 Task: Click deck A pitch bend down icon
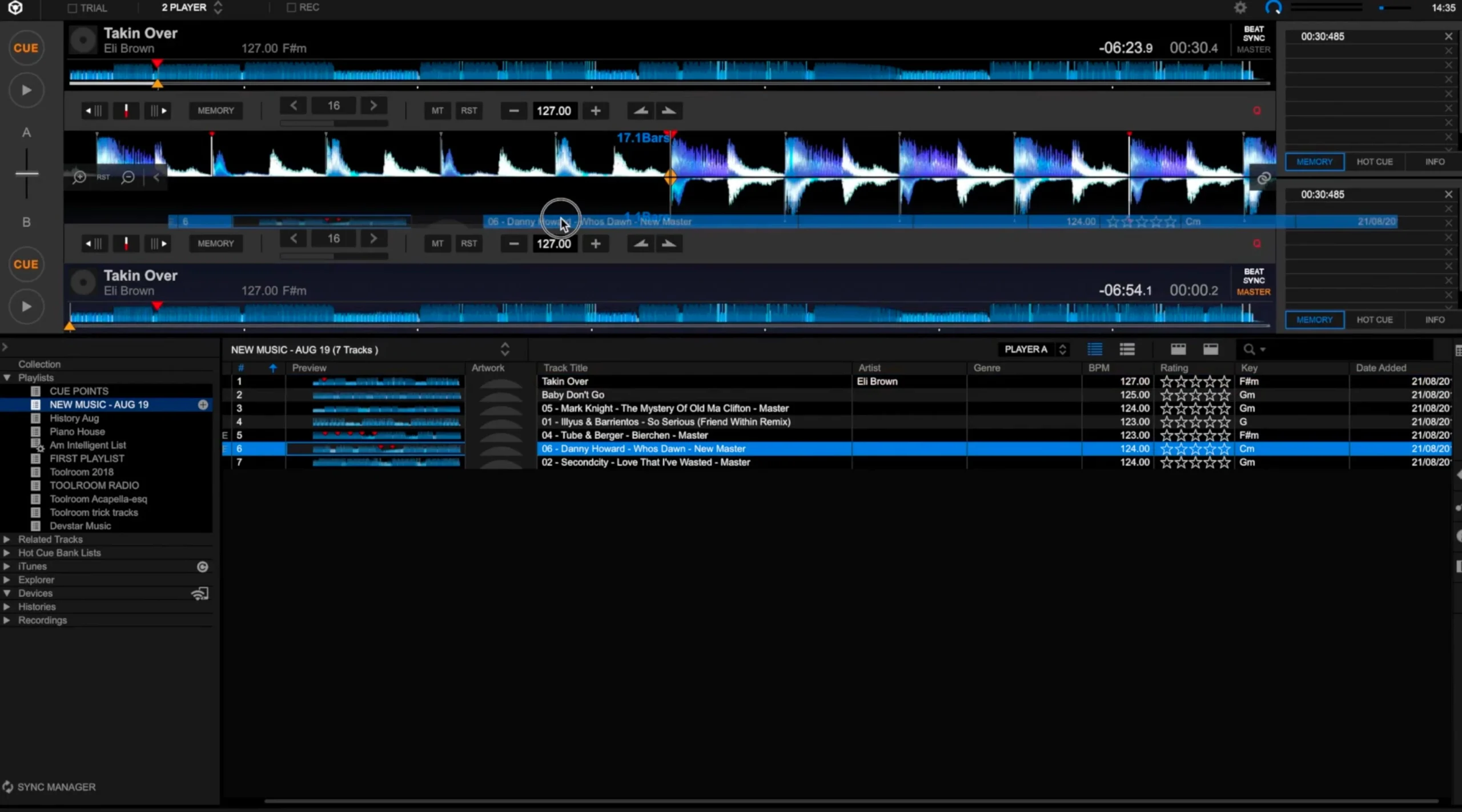point(641,111)
